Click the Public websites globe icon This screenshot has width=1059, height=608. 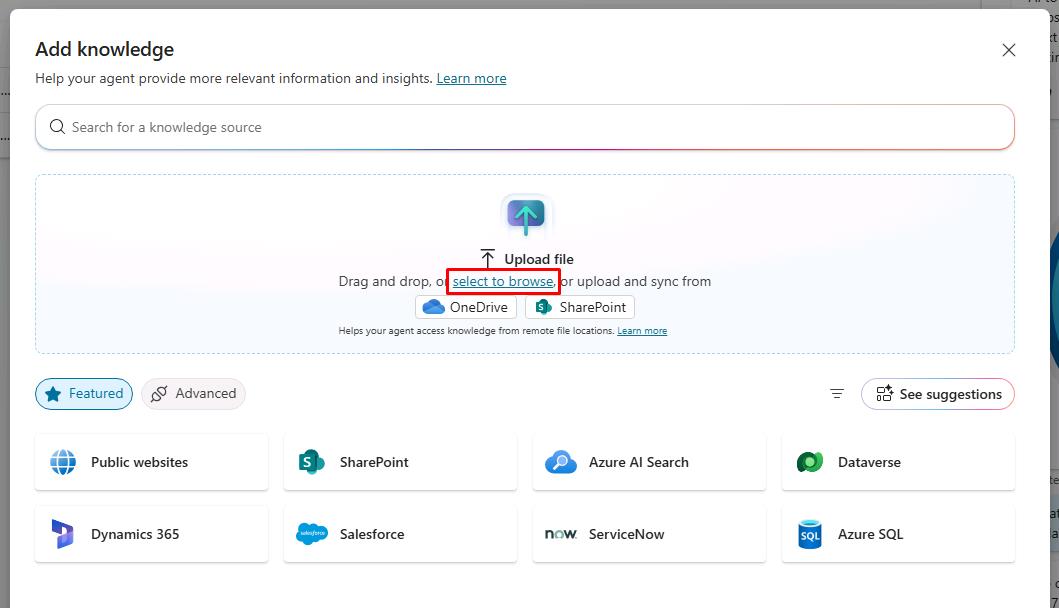tap(63, 462)
